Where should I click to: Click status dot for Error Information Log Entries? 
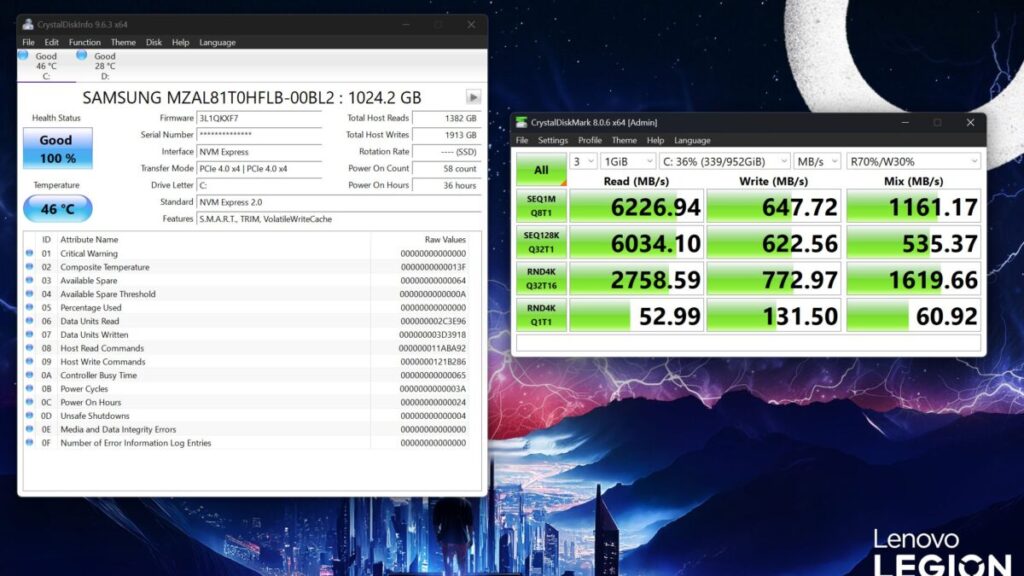[x=29, y=443]
